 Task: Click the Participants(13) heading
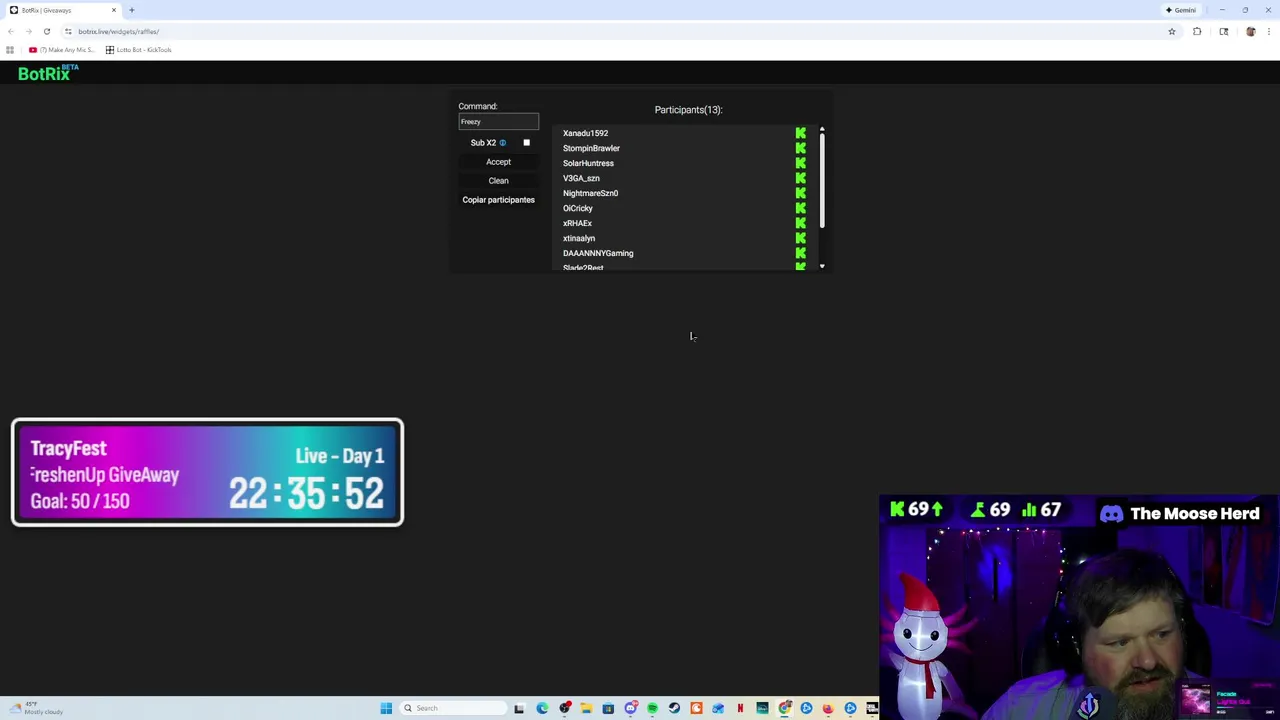coord(688,110)
